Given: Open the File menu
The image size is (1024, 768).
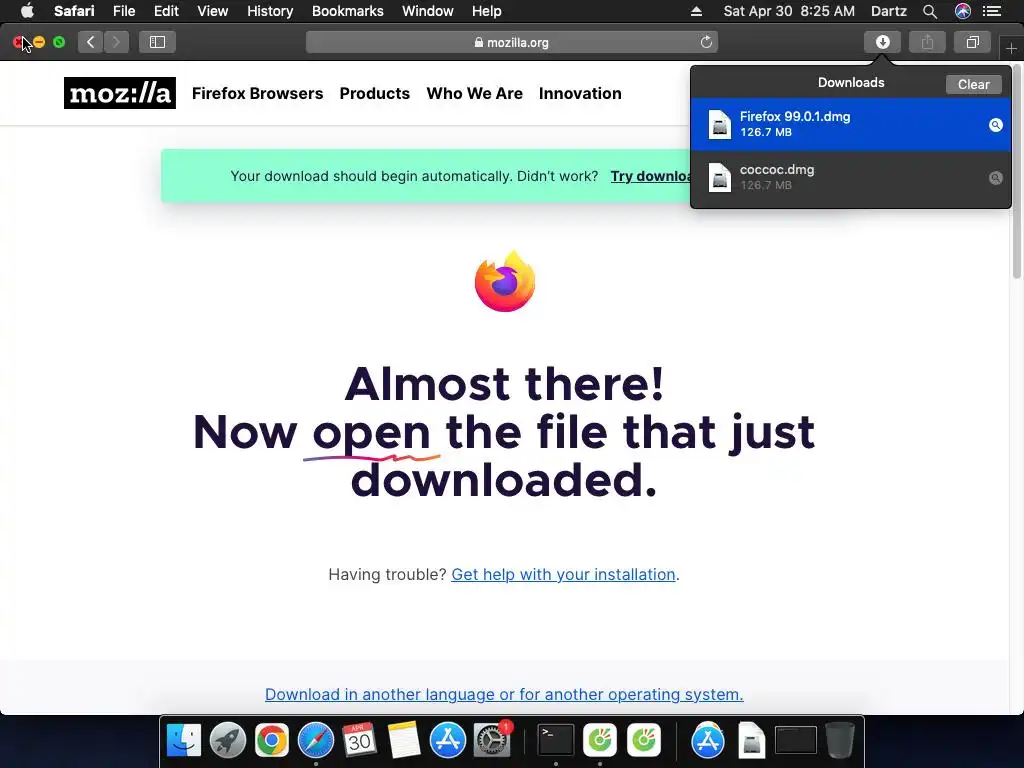Looking at the screenshot, I should pos(123,11).
